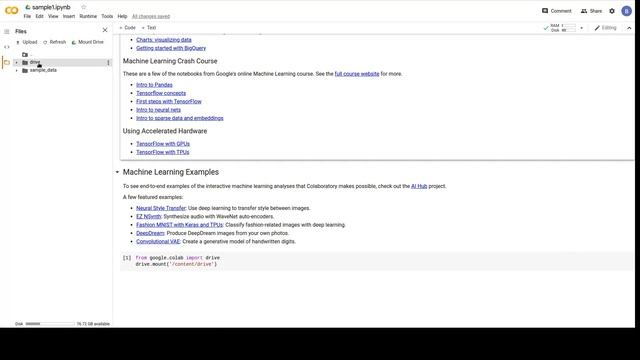Screen dimensions: 640x360
Task: Open the DeepDream link
Action: point(150,233)
